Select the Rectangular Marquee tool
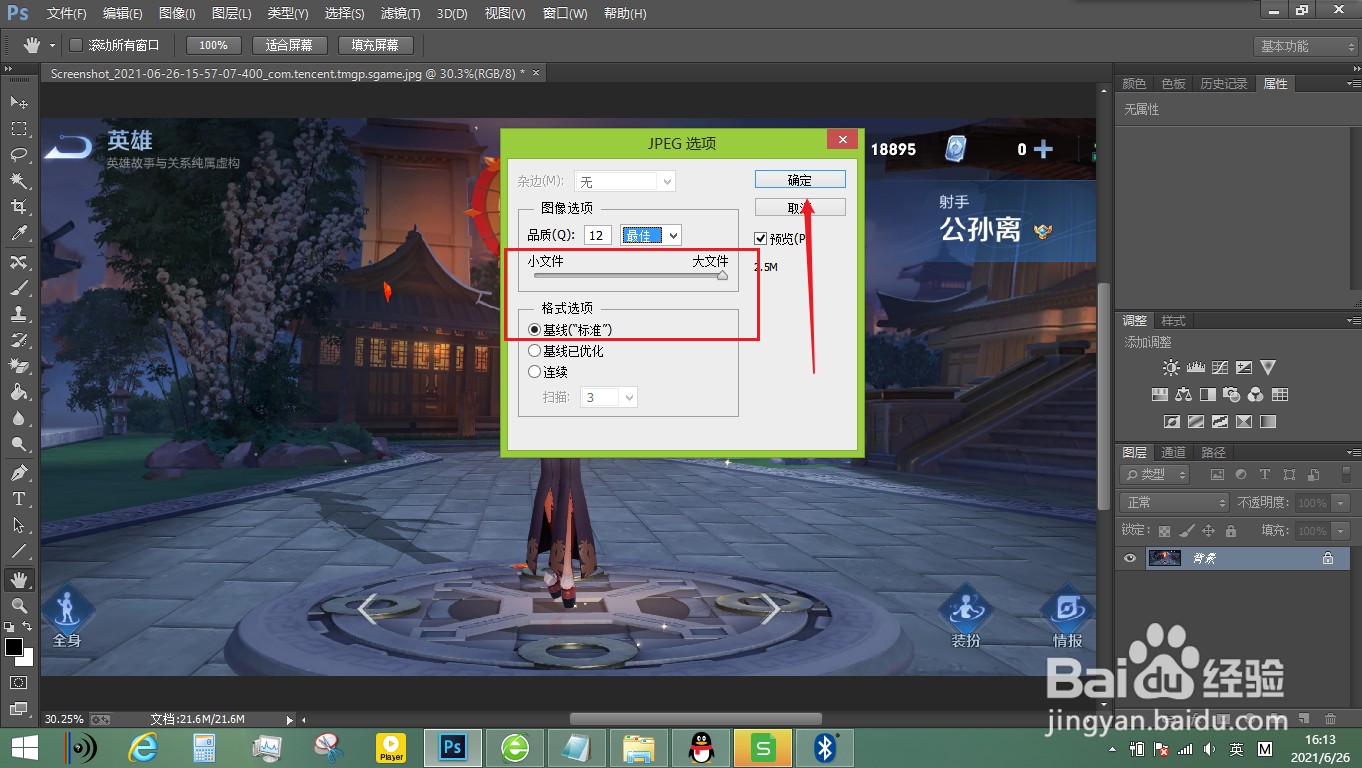Screen dimensions: 1362x768 19,128
